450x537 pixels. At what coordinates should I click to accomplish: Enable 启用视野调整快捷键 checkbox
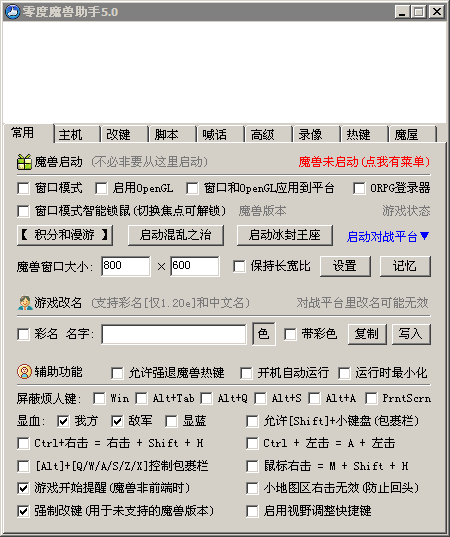point(252,511)
